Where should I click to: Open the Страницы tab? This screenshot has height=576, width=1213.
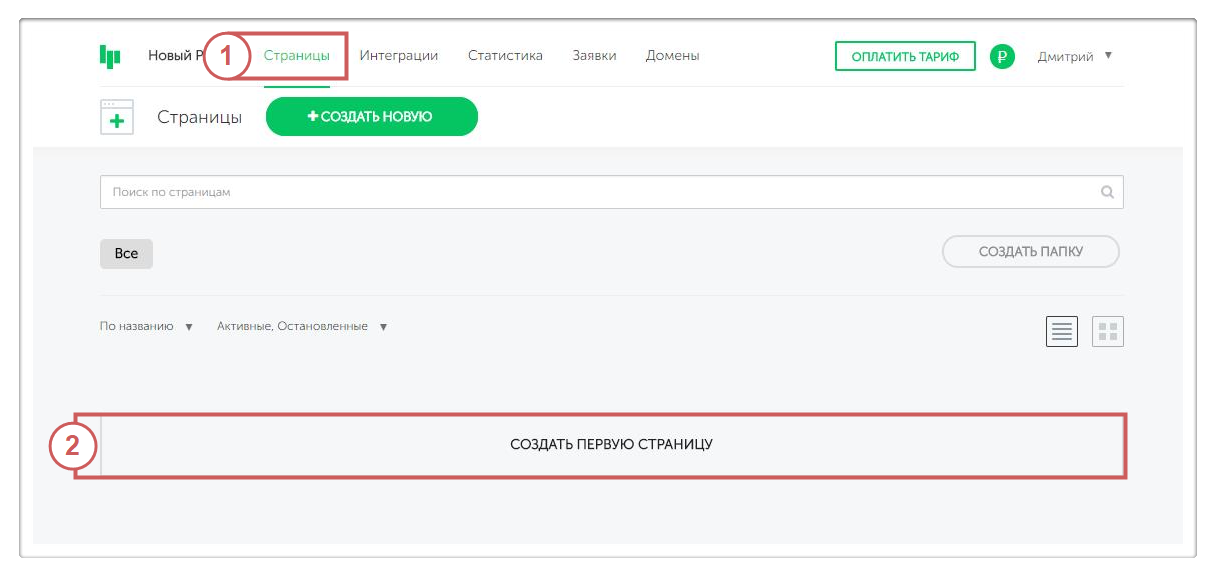297,56
